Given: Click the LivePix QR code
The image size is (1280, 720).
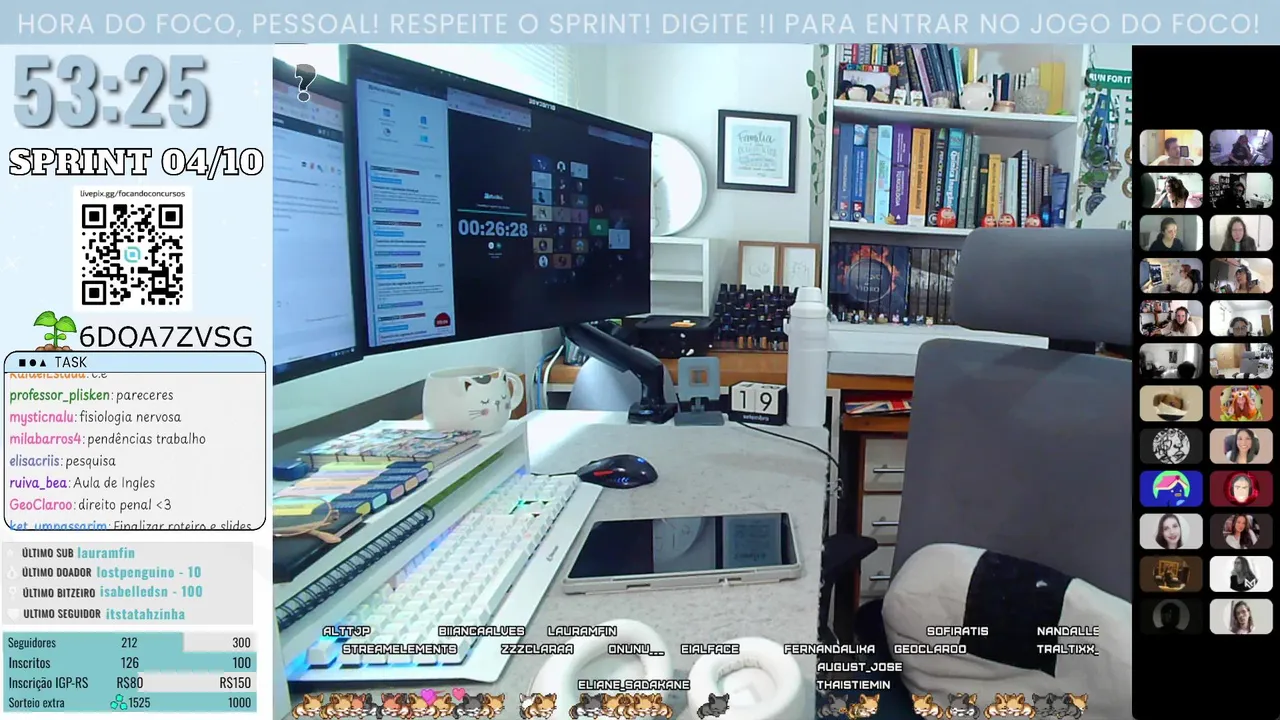Looking at the screenshot, I should point(132,255).
